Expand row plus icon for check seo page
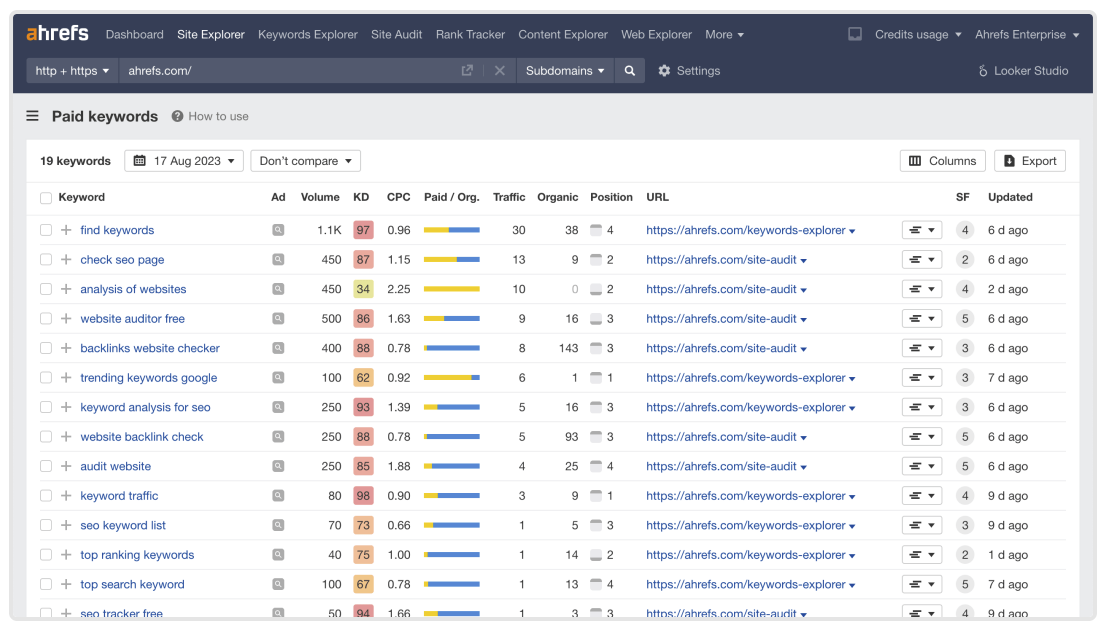The height and width of the screenshot is (633, 1114). click(x=66, y=260)
